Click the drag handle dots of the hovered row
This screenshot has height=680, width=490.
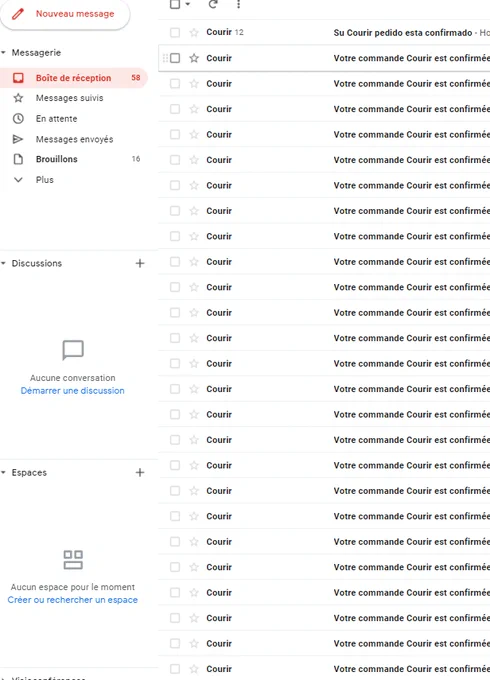pos(165,58)
